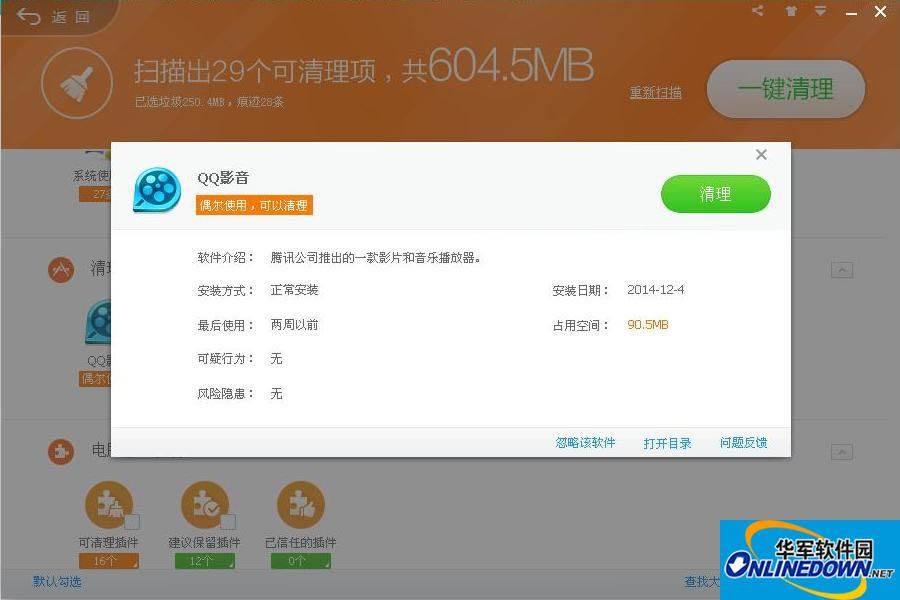Click the 已信任的插件 thumbs-up icon

pyautogui.click(x=301, y=505)
